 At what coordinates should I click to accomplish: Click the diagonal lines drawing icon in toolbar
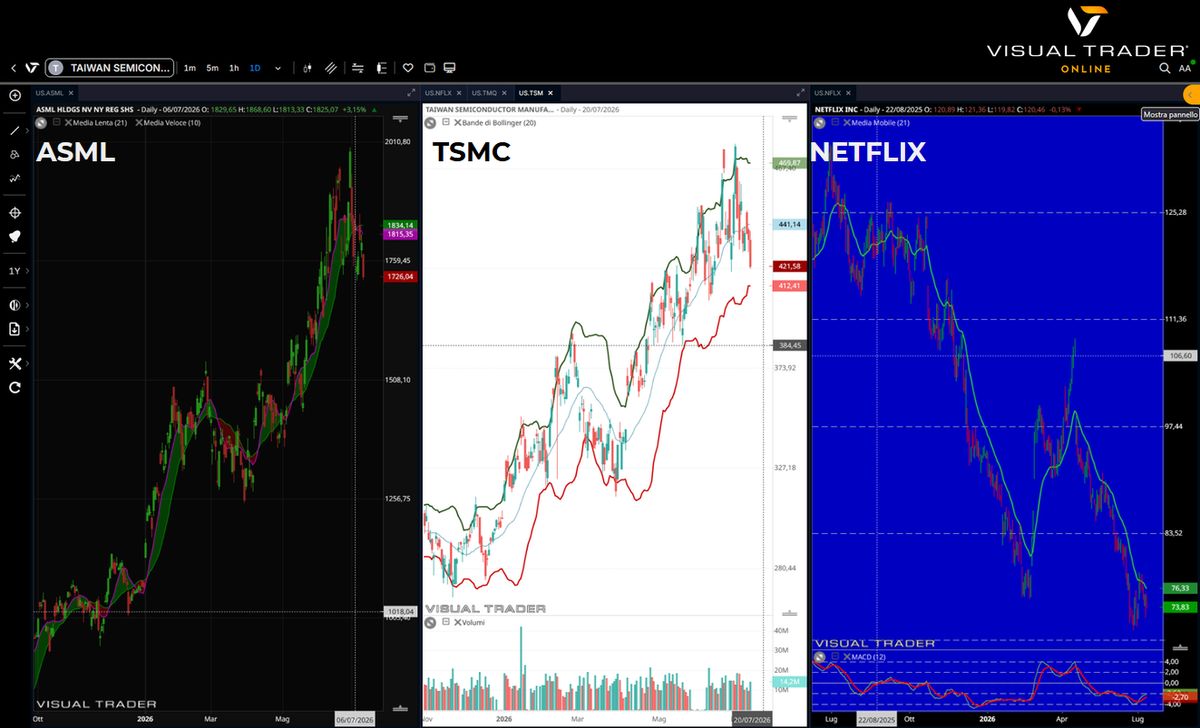330,68
